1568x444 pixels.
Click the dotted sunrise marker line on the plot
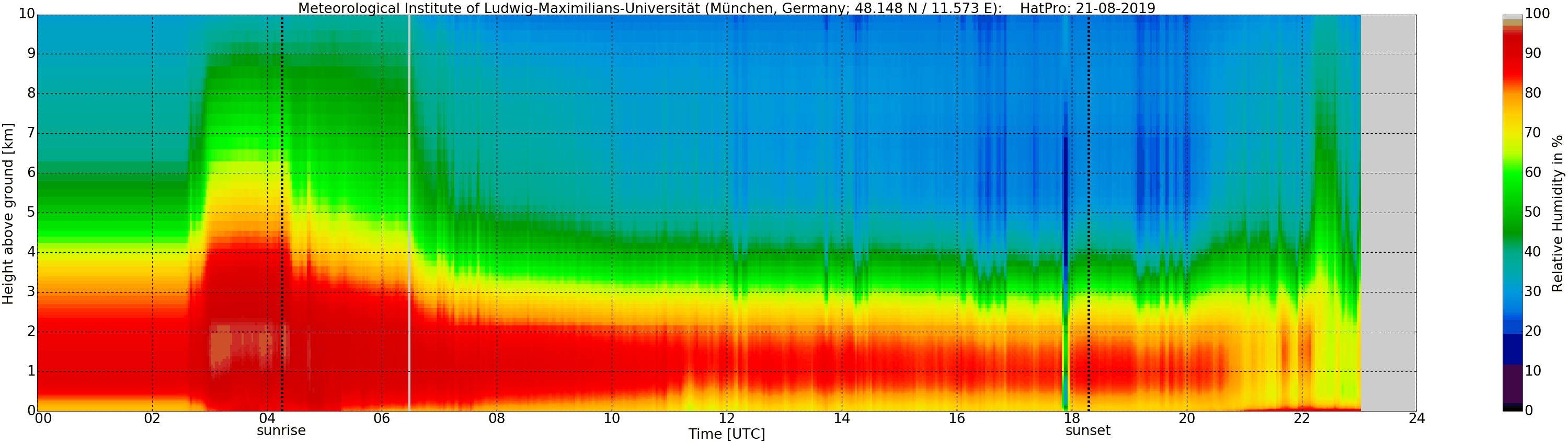click(x=282, y=213)
